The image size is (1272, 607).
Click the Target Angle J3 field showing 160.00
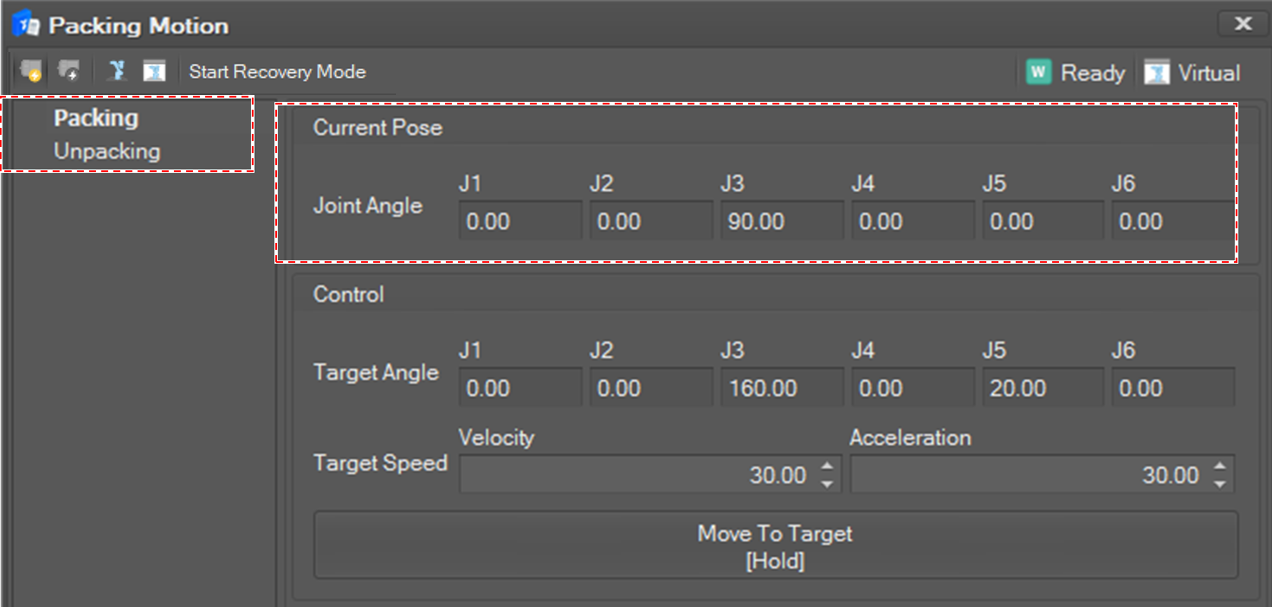click(782, 388)
